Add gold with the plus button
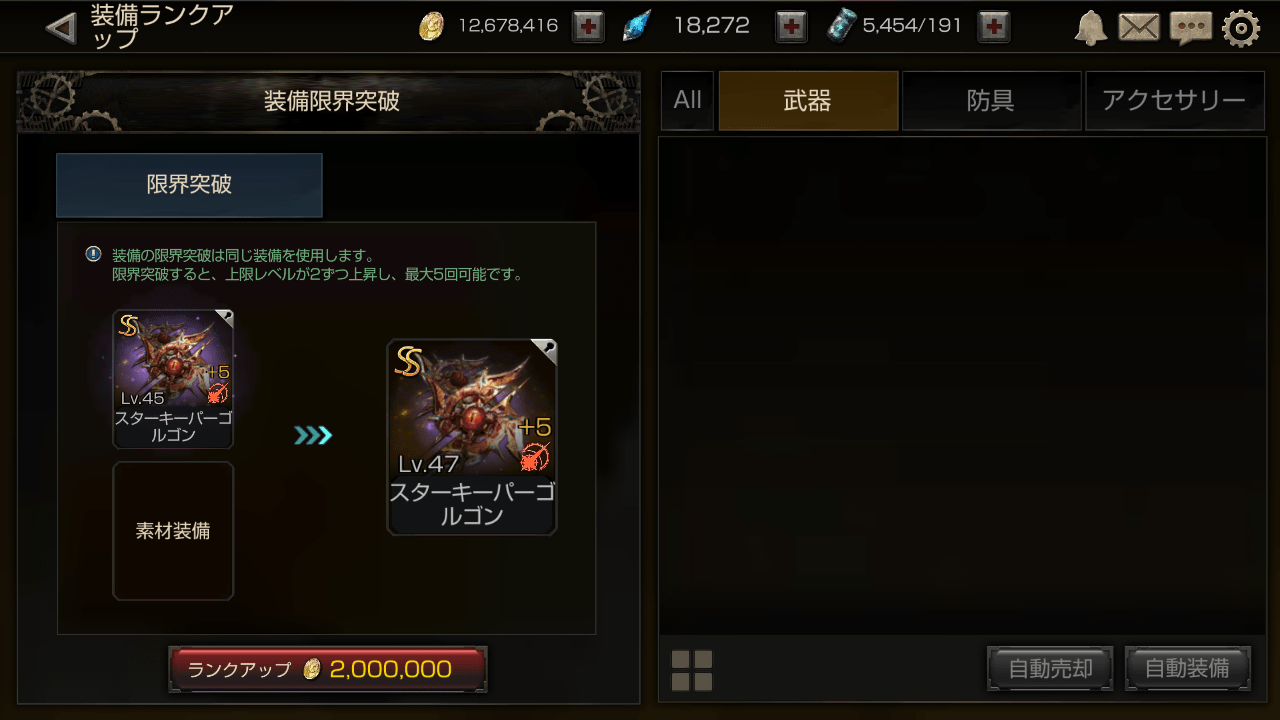Screen dimensions: 1280x720 (588, 27)
